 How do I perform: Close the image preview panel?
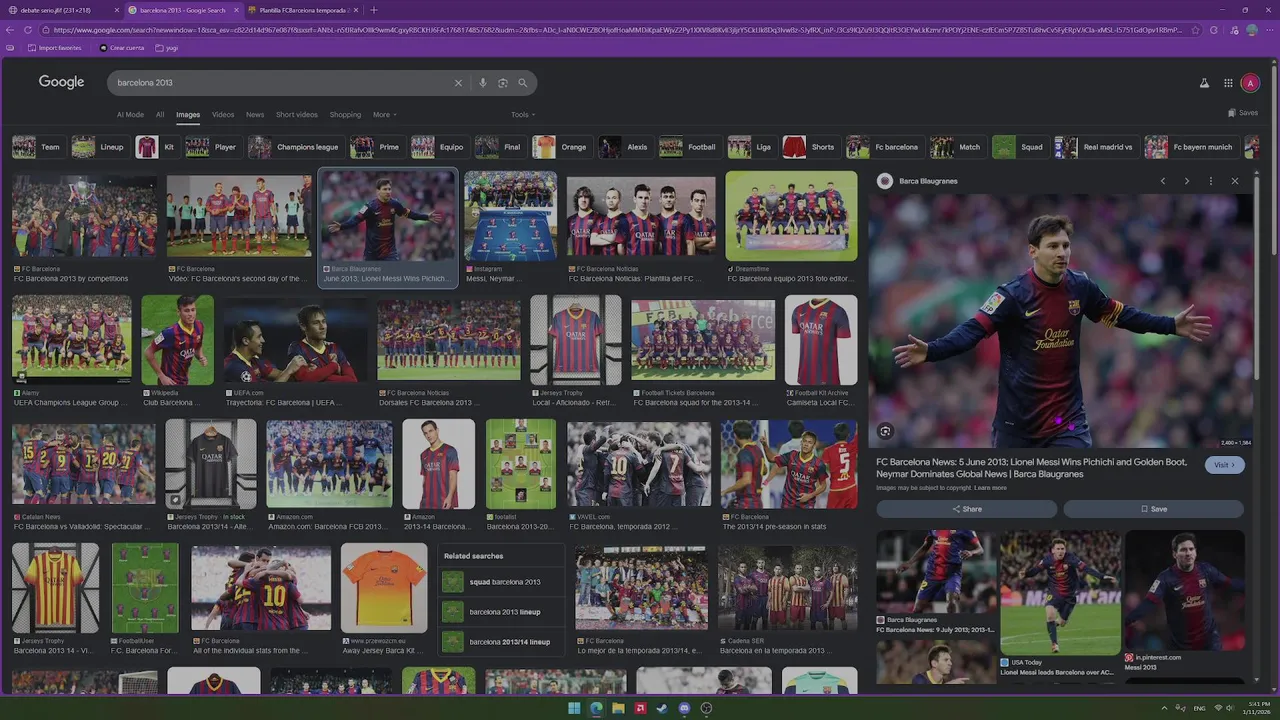coord(1235,181)
